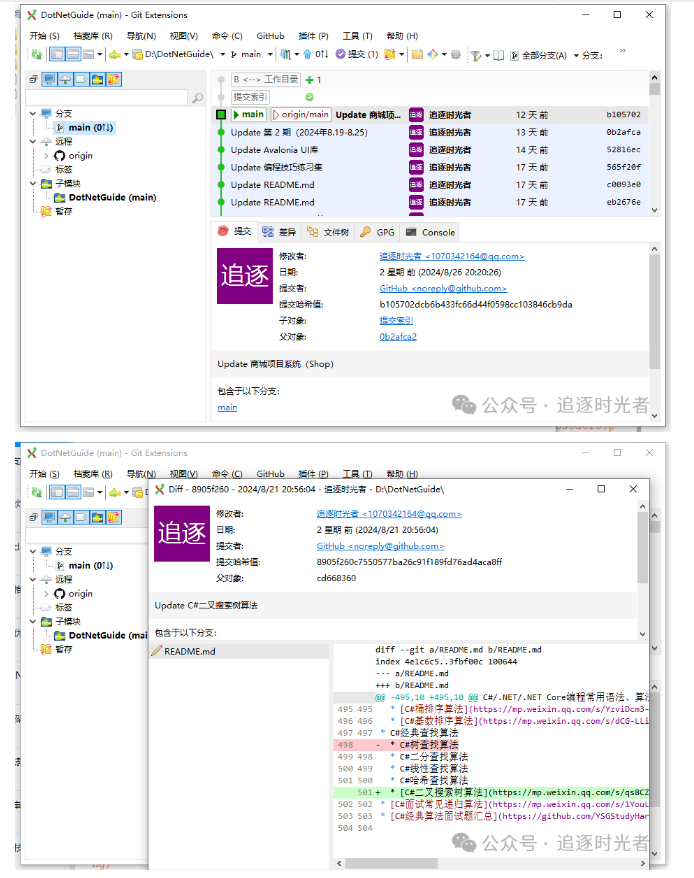The width and height of the screenshot is (694, 878).
Task: Toggle left panel icon in top window toolbar
Action: tap(57, 54)
